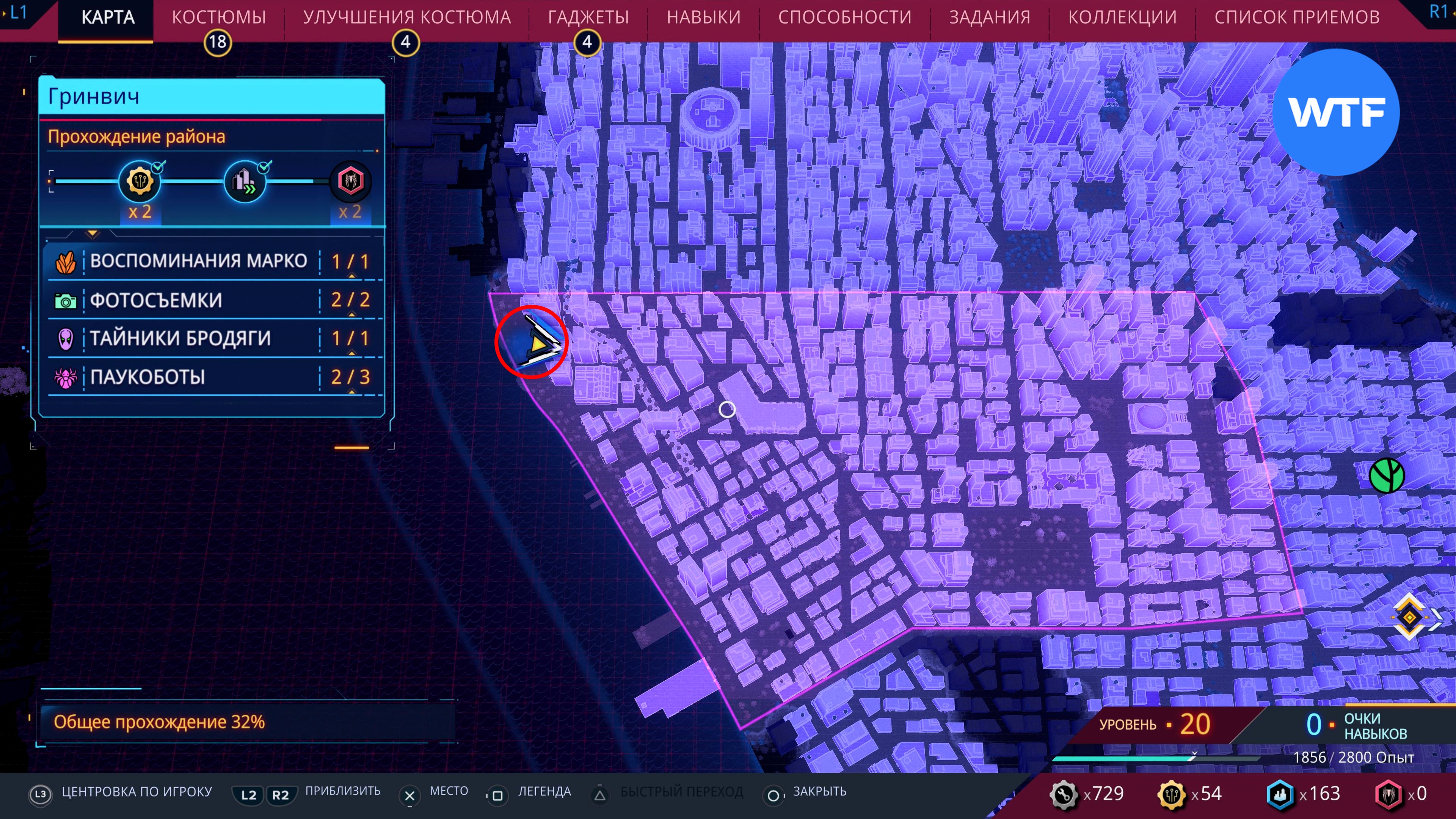The width and height of the screenshot is (1456, 819).
Task: Expand the orange arrow under district progress
Action: pos(93,234)
